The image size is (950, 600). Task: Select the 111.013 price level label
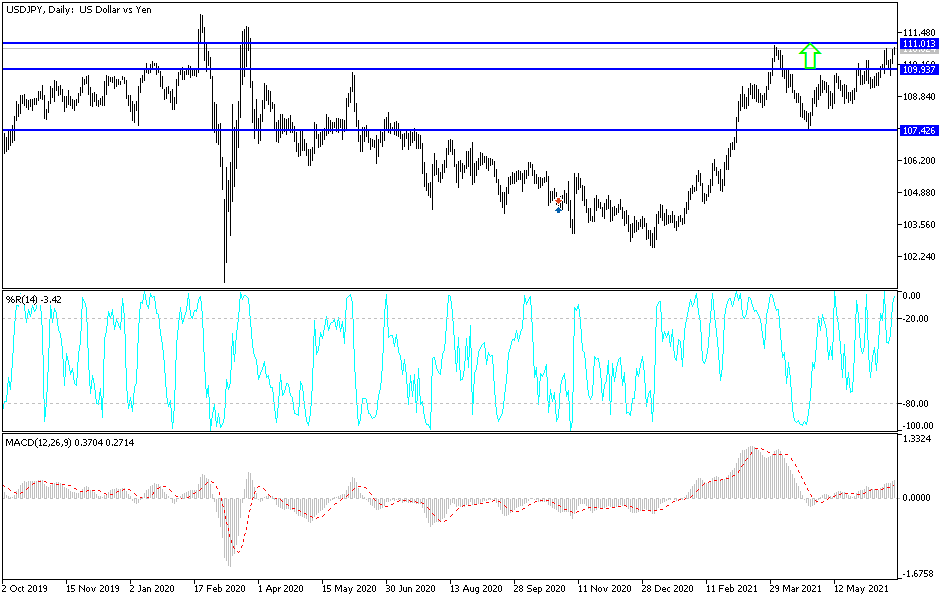[920, 45]
